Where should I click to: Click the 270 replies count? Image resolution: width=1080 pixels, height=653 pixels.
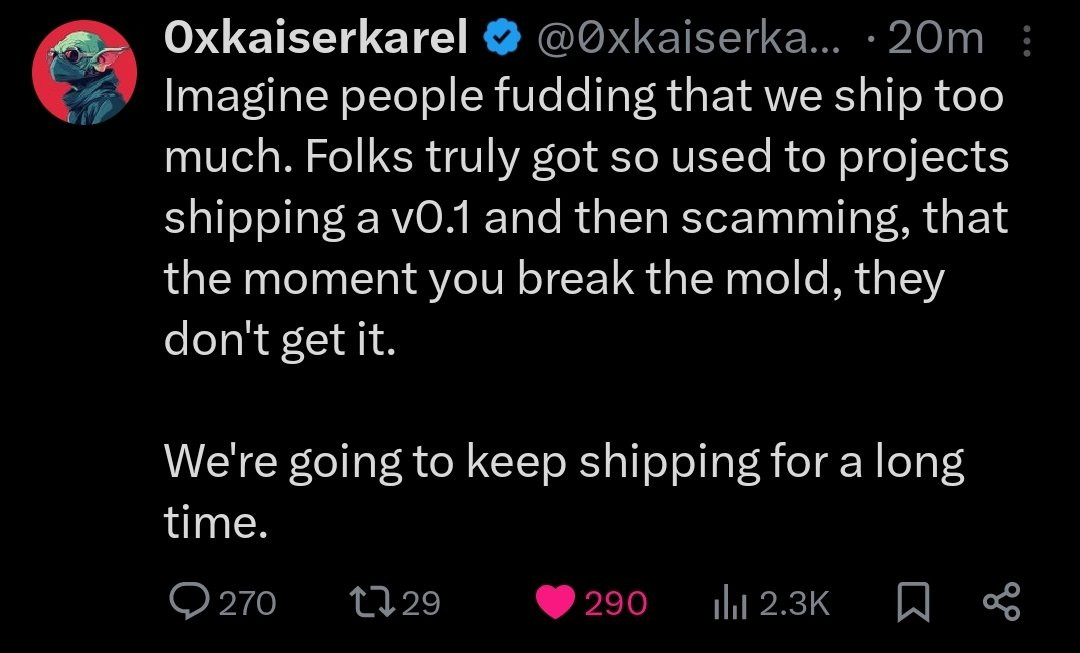246,602
